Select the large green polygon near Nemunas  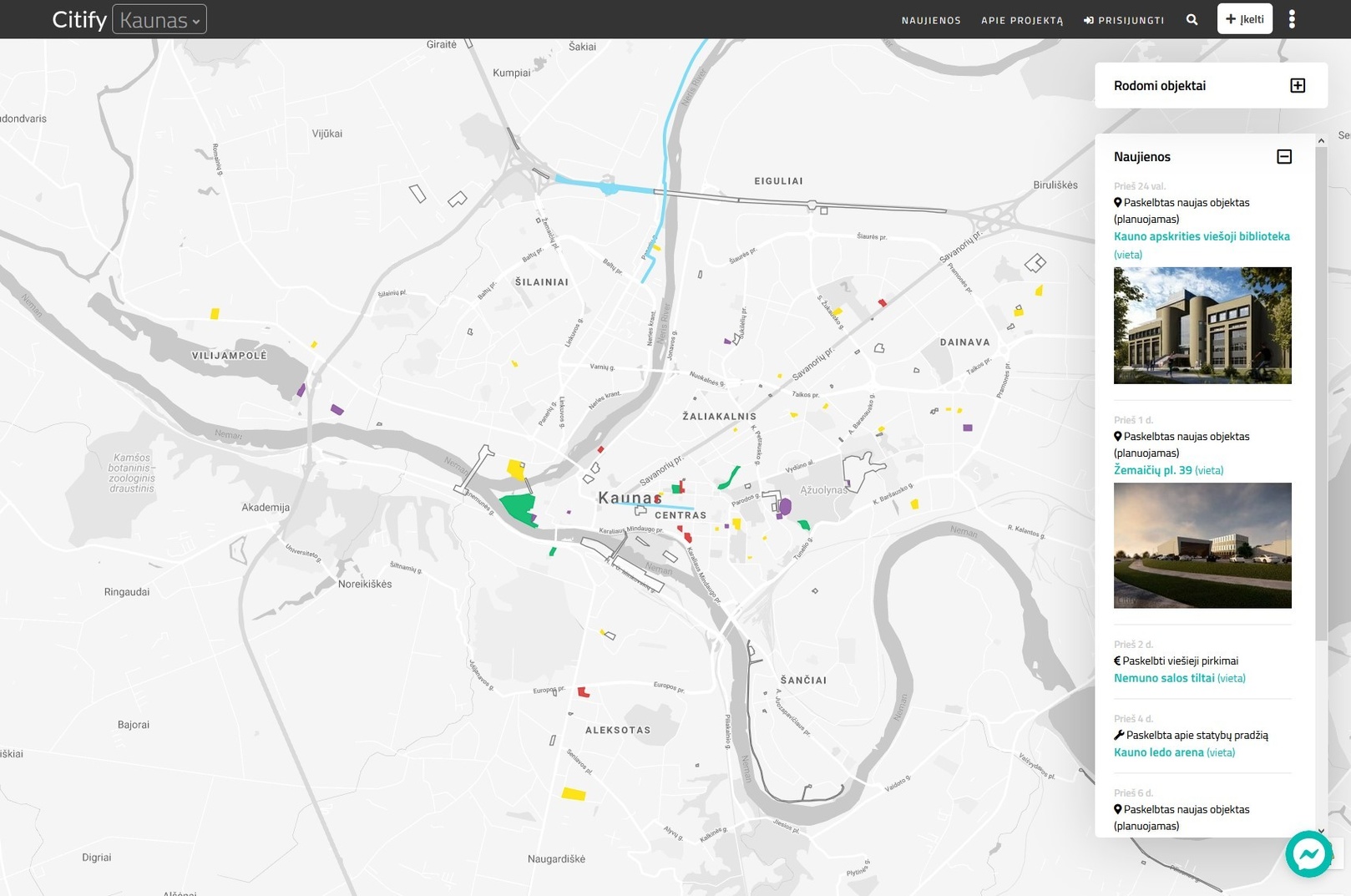click(x=519, y=508)
